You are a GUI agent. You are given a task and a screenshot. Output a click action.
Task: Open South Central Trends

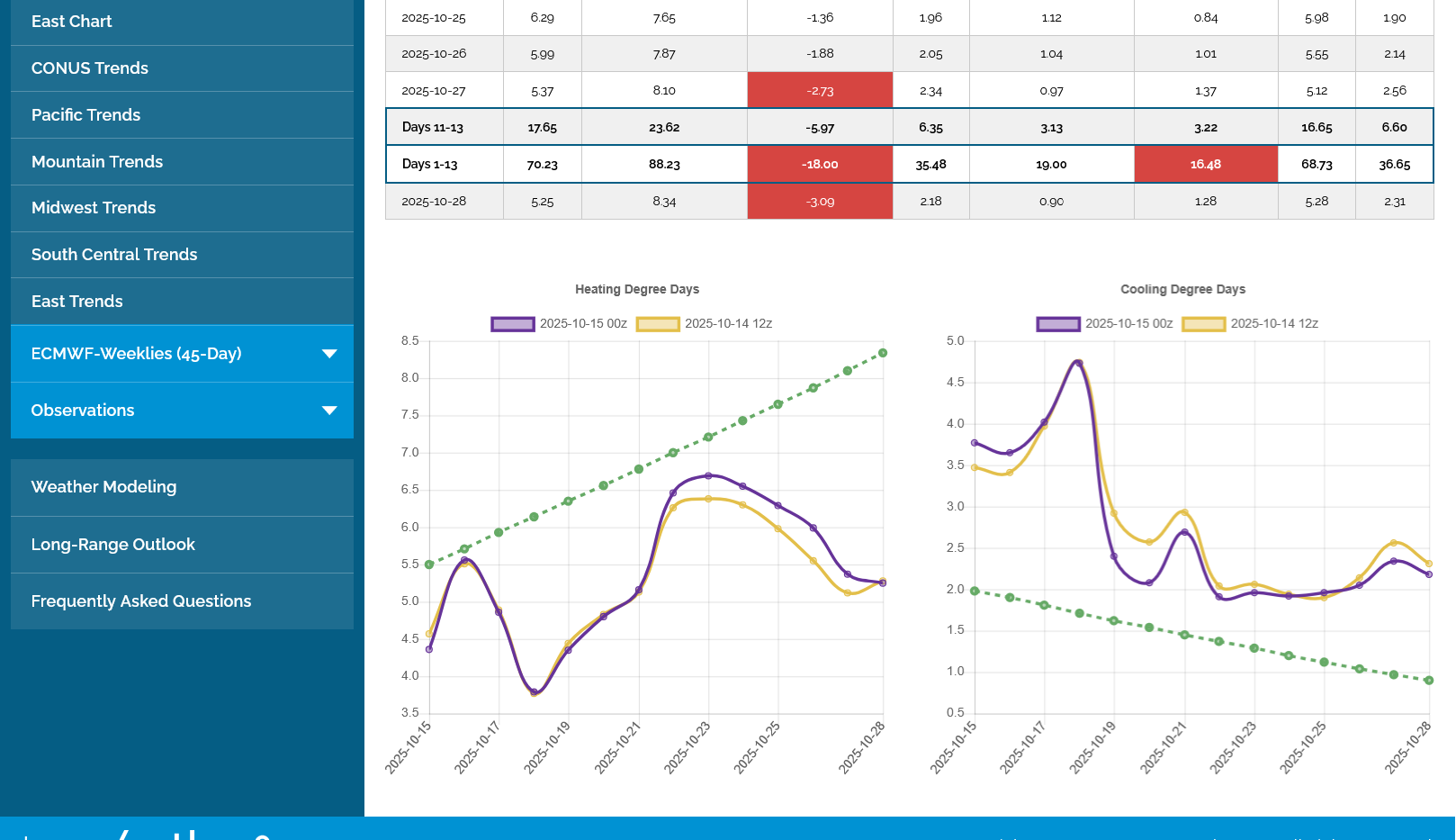click(x=114, y=255)
